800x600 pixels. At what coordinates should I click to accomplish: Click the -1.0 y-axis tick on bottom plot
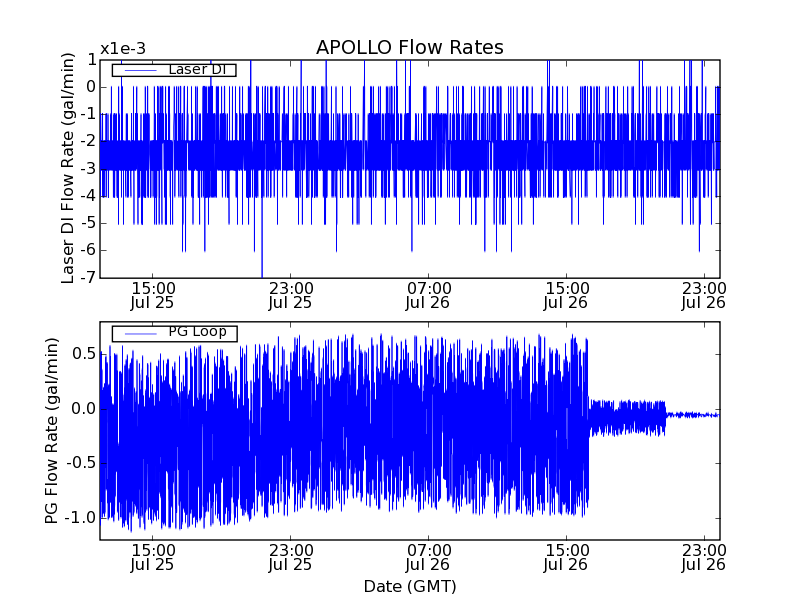pyautogui.click(x=80, y=517)
